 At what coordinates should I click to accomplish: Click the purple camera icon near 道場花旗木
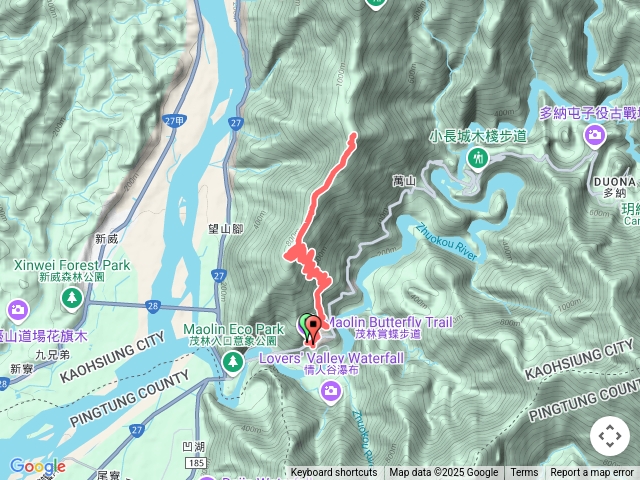click(x=18, y=310)
